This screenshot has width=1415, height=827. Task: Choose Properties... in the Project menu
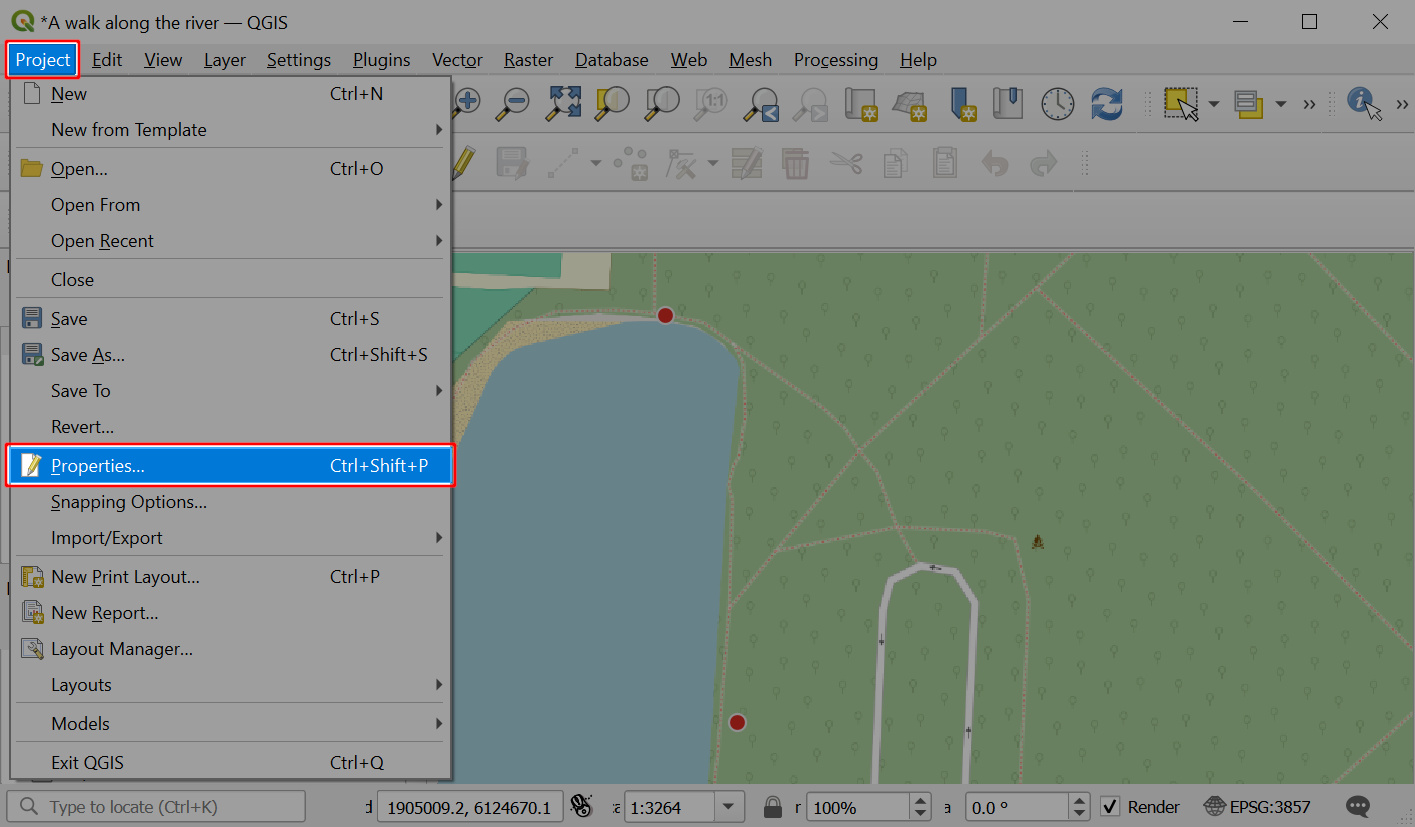pyautogui.click(x=231, y=466)
